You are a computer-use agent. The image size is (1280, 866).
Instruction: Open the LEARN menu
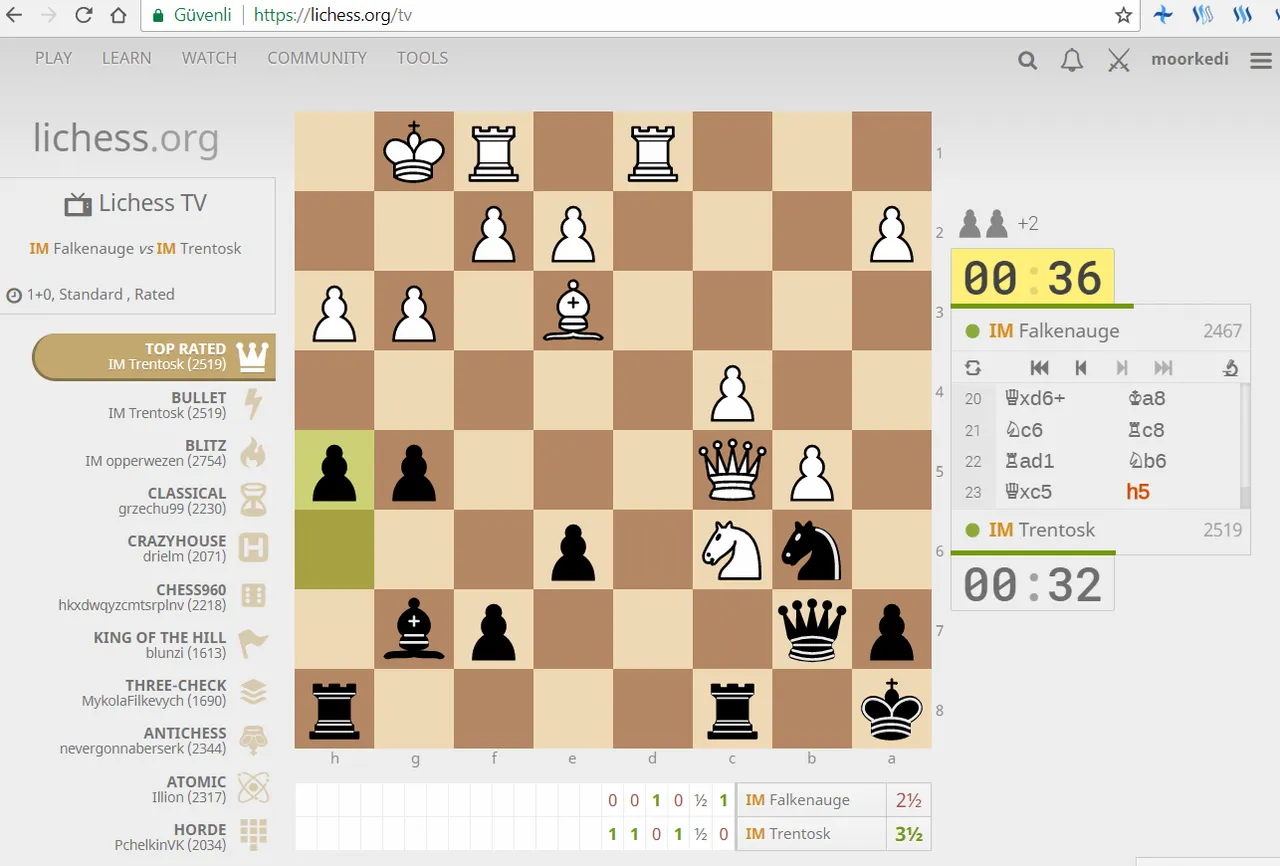pos(127,58)
